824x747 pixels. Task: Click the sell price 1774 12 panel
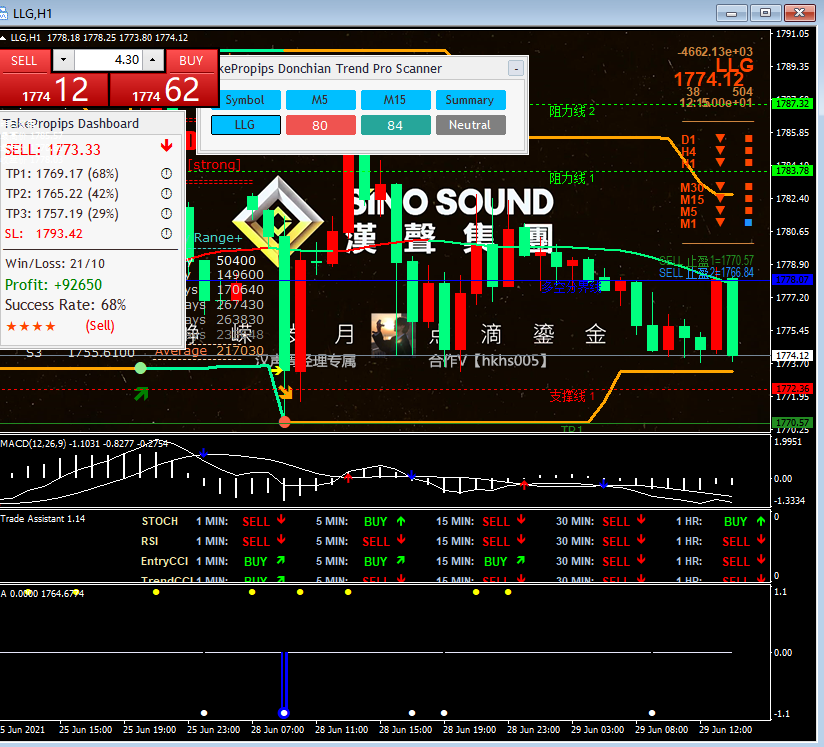(x=54, y=90)
